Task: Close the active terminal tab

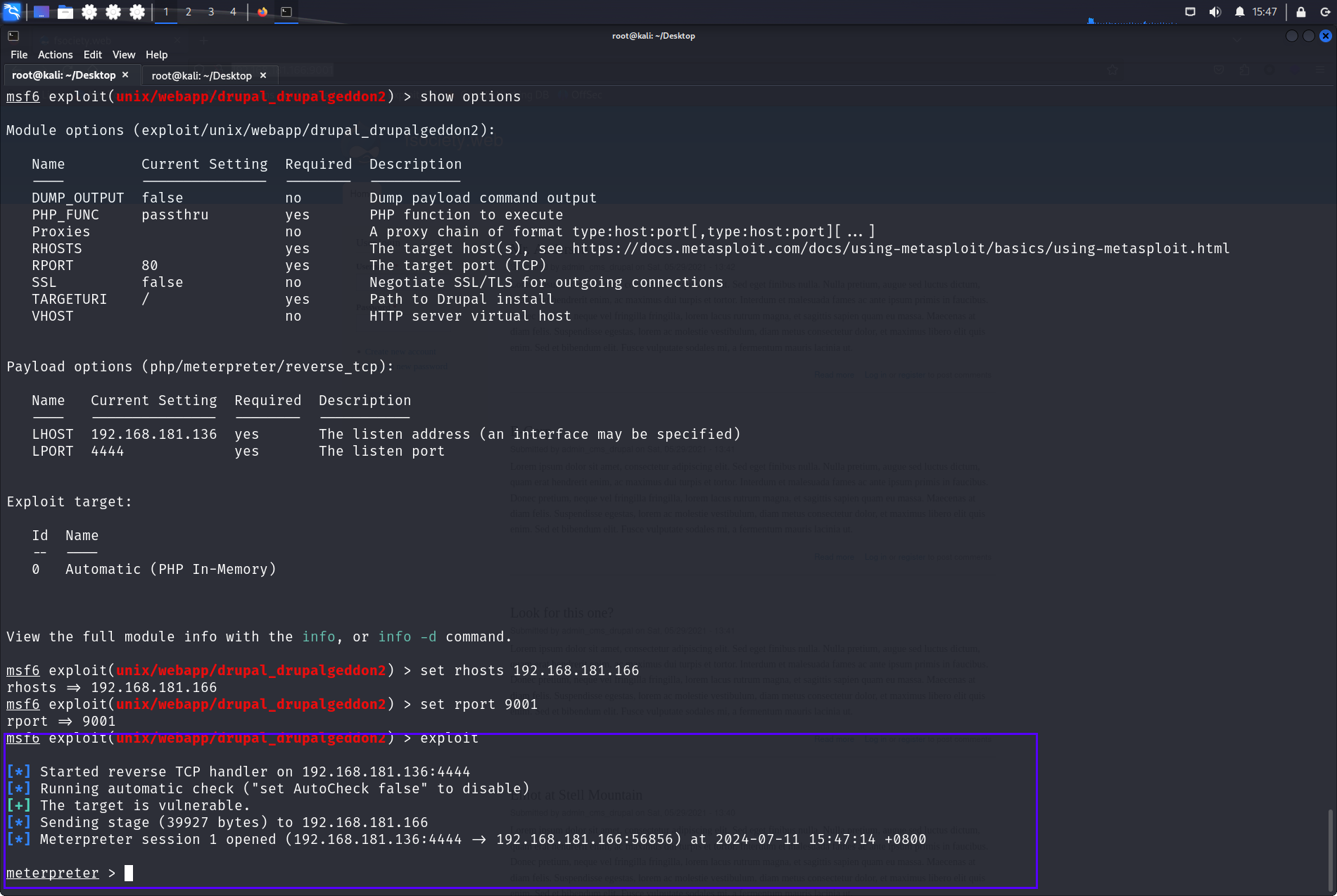Action: [125, 75]
